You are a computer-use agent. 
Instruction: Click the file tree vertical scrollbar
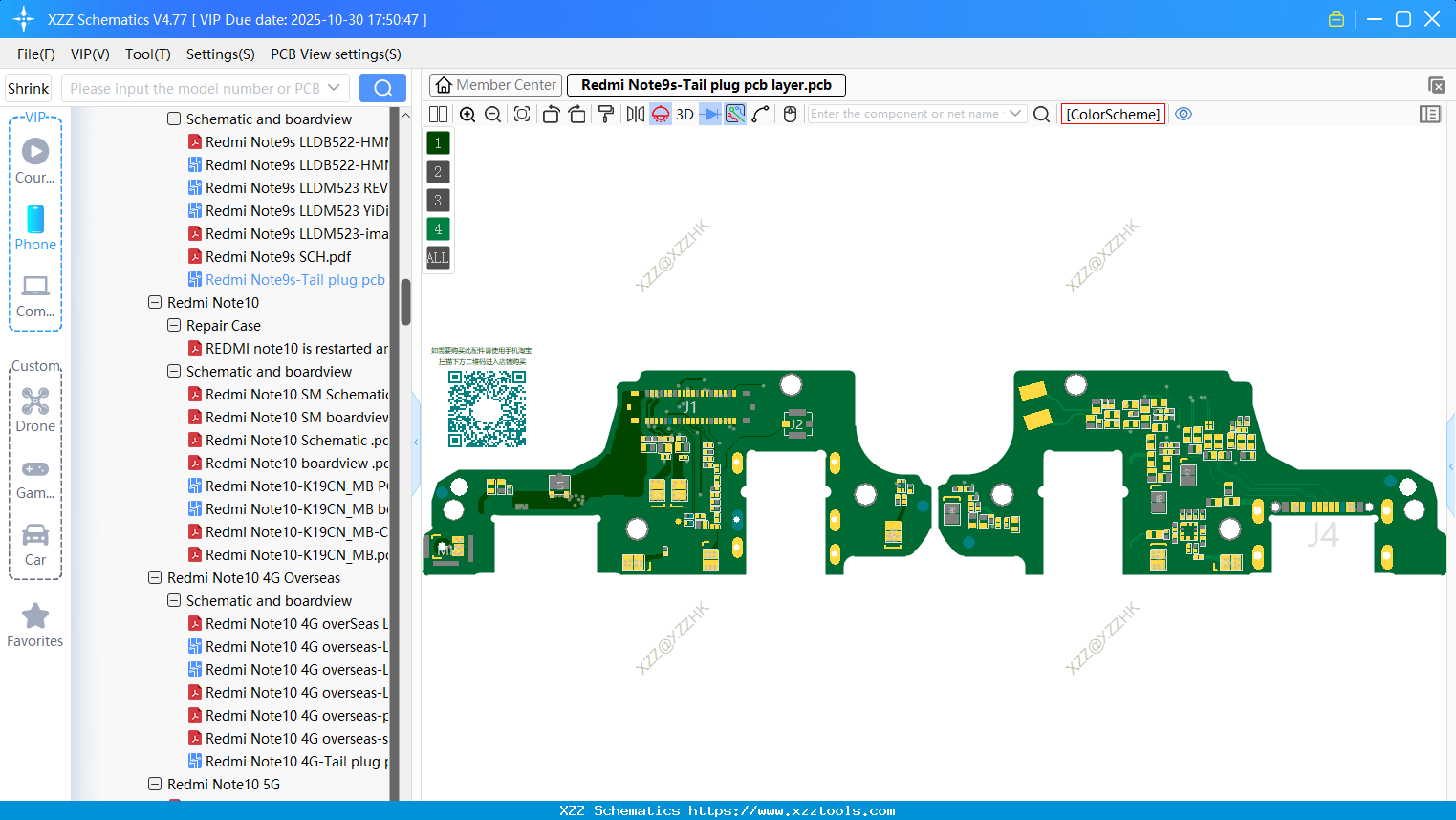[x=405, y=302]
